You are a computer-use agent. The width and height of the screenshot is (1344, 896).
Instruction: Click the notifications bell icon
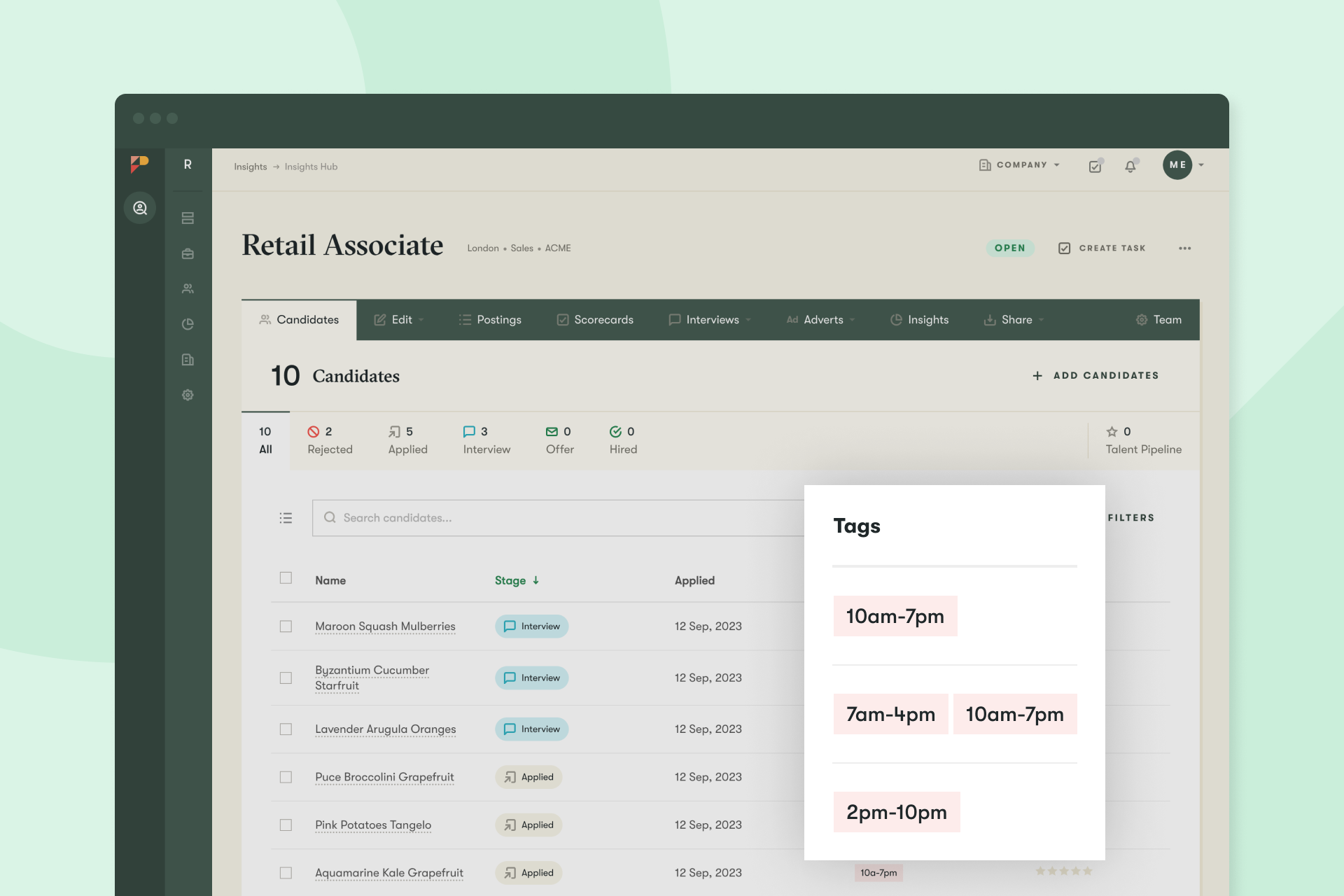1130,167
